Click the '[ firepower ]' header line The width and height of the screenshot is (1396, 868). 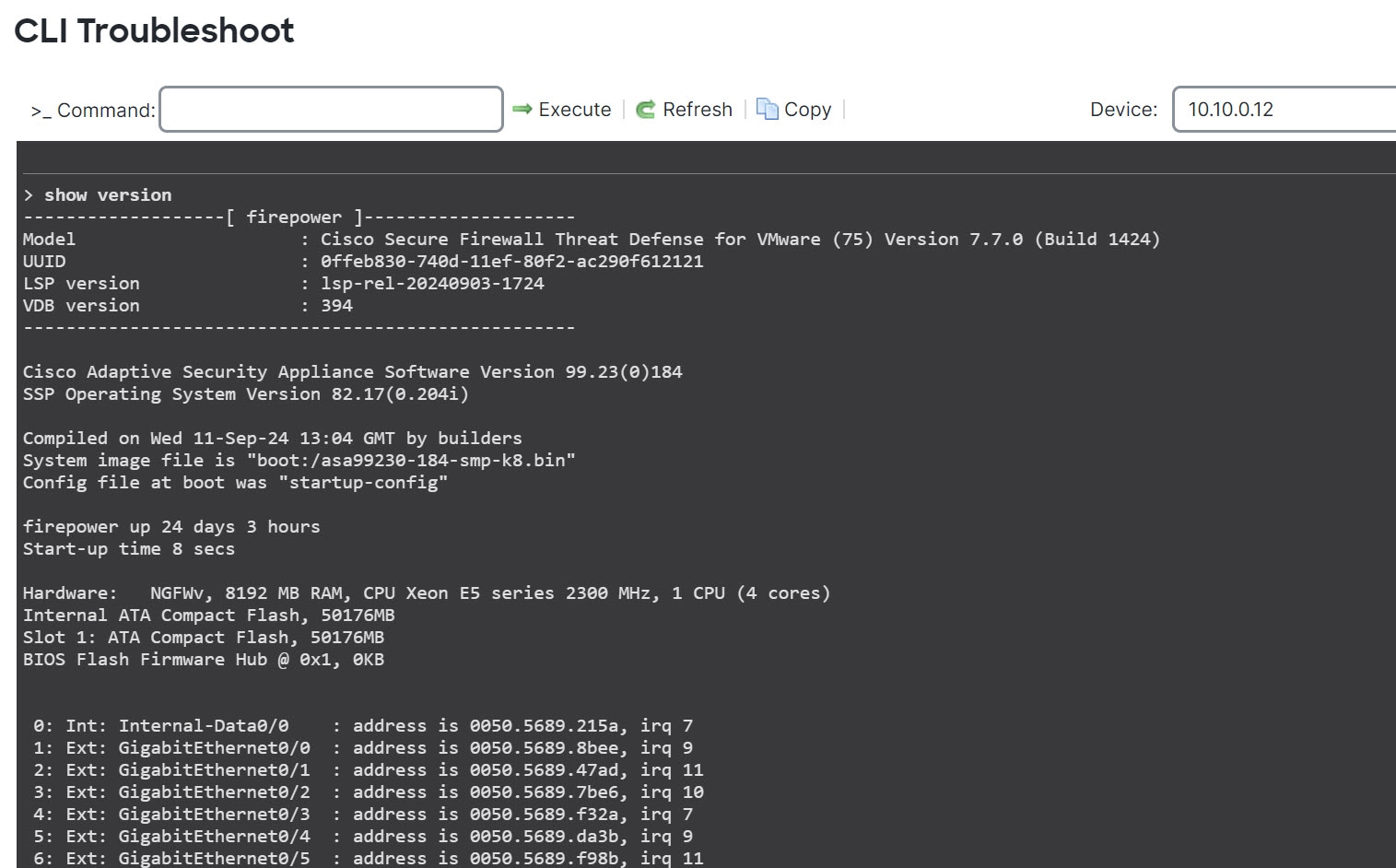(299, 217)
